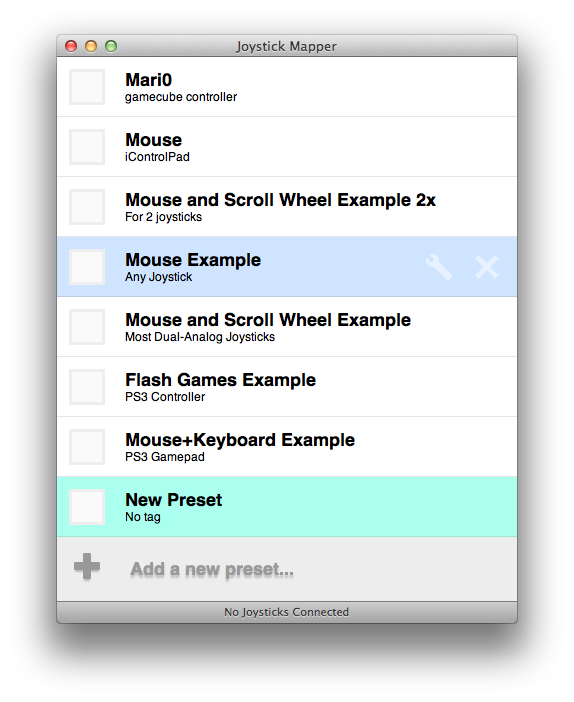The image size is (574, 702).
Task: Enable Mouse and Scroll Wheel Example checkbox
Action: pos(87,327)
